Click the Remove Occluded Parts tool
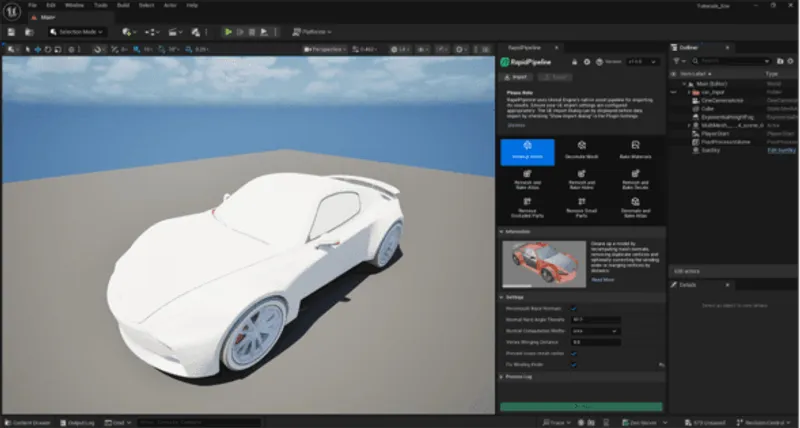Viewport: 800px width, 428px height. click(526, 209)
